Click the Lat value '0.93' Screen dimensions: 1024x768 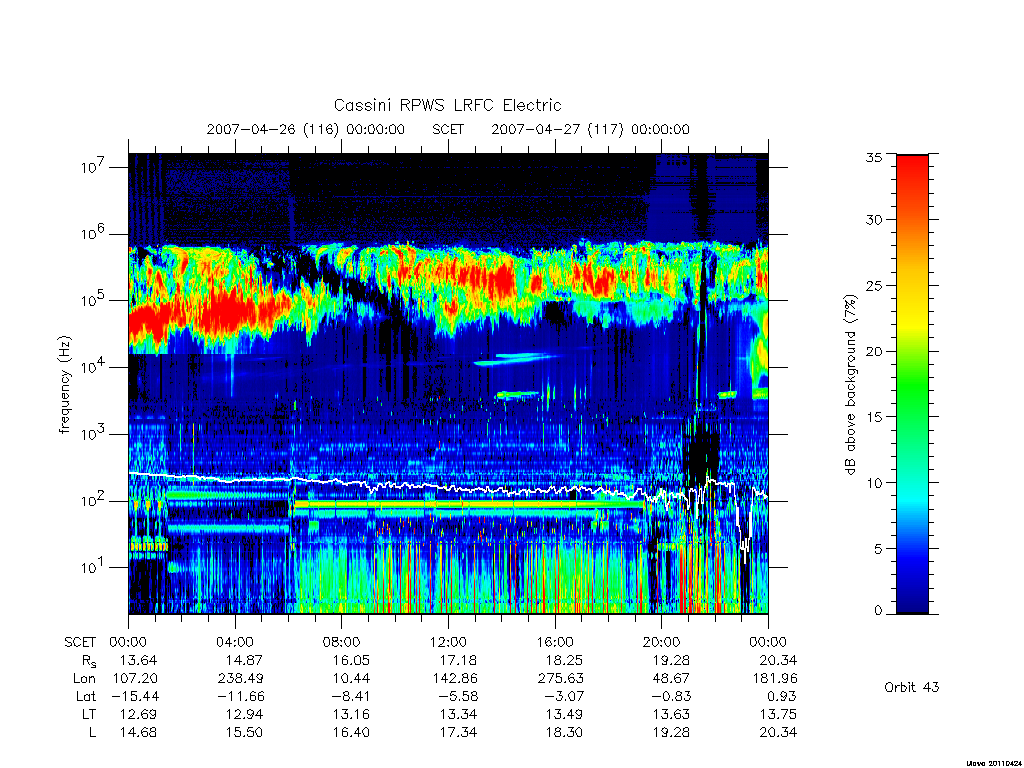click(782, 696)
